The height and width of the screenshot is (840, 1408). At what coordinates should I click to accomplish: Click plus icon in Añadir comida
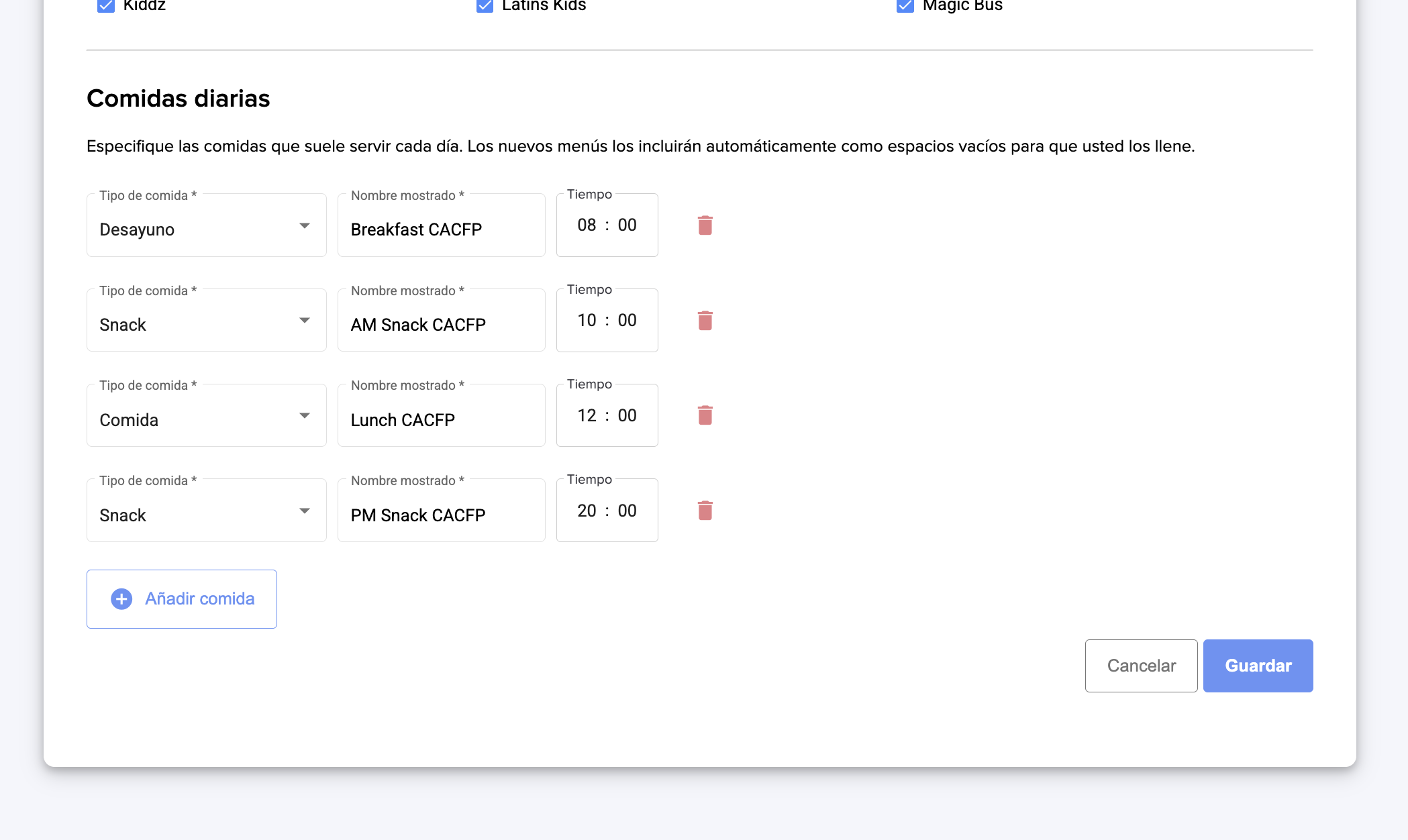click(x=121, y=599)
